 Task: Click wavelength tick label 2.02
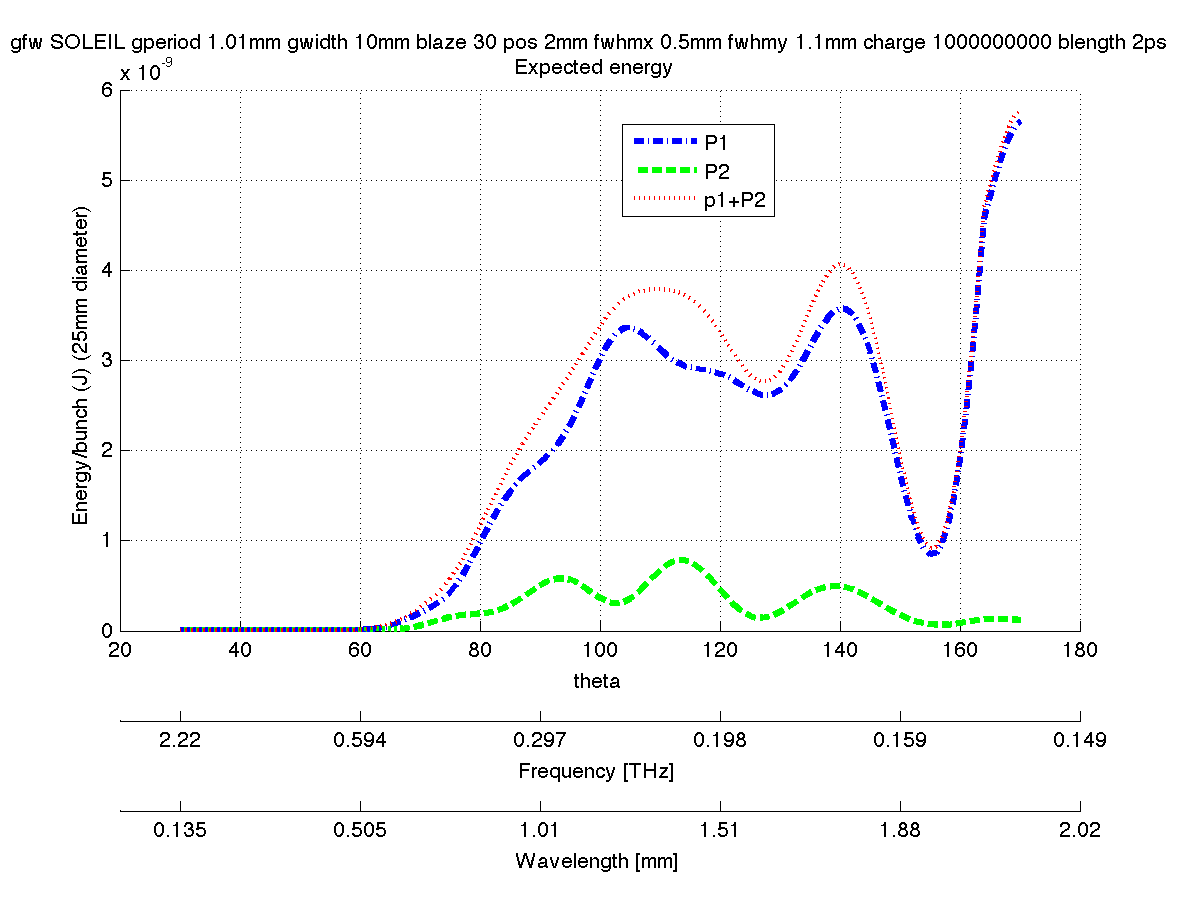(x=1080, y=830)
